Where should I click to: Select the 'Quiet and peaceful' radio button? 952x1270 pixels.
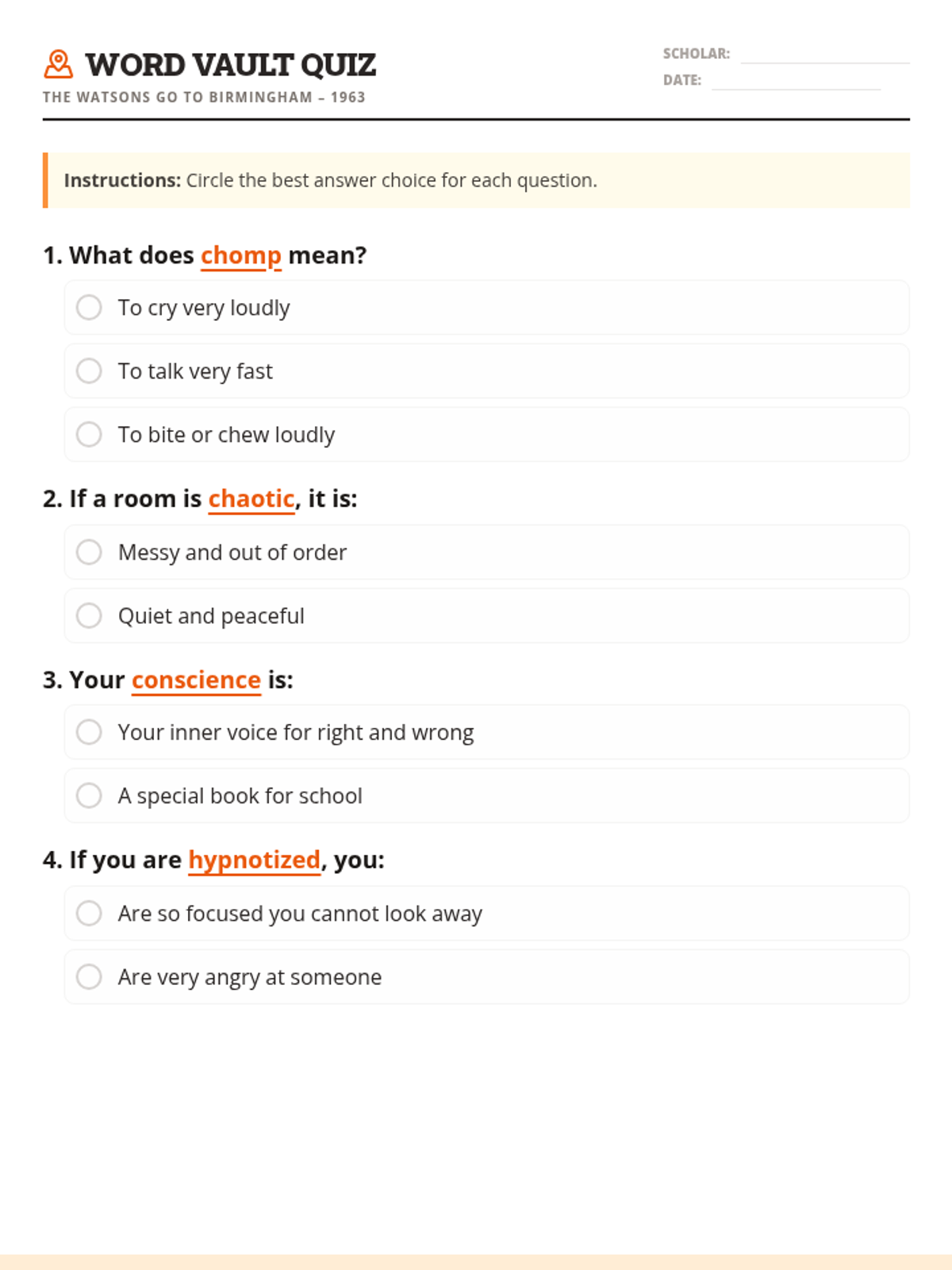coord(89,615)
